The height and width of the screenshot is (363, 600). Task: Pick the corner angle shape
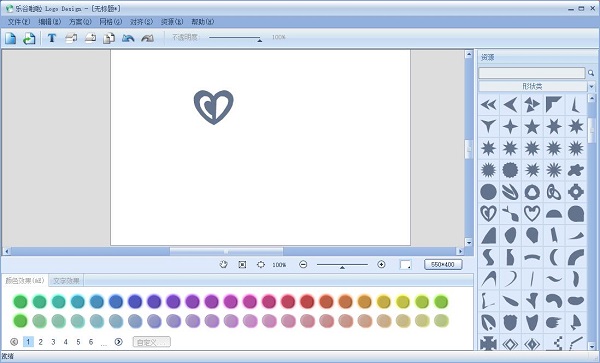(x=554, y=104)
